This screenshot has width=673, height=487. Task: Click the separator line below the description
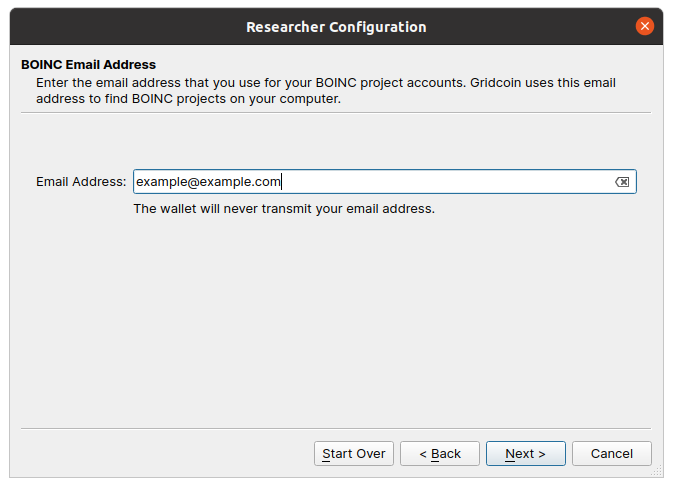(336, 113)
